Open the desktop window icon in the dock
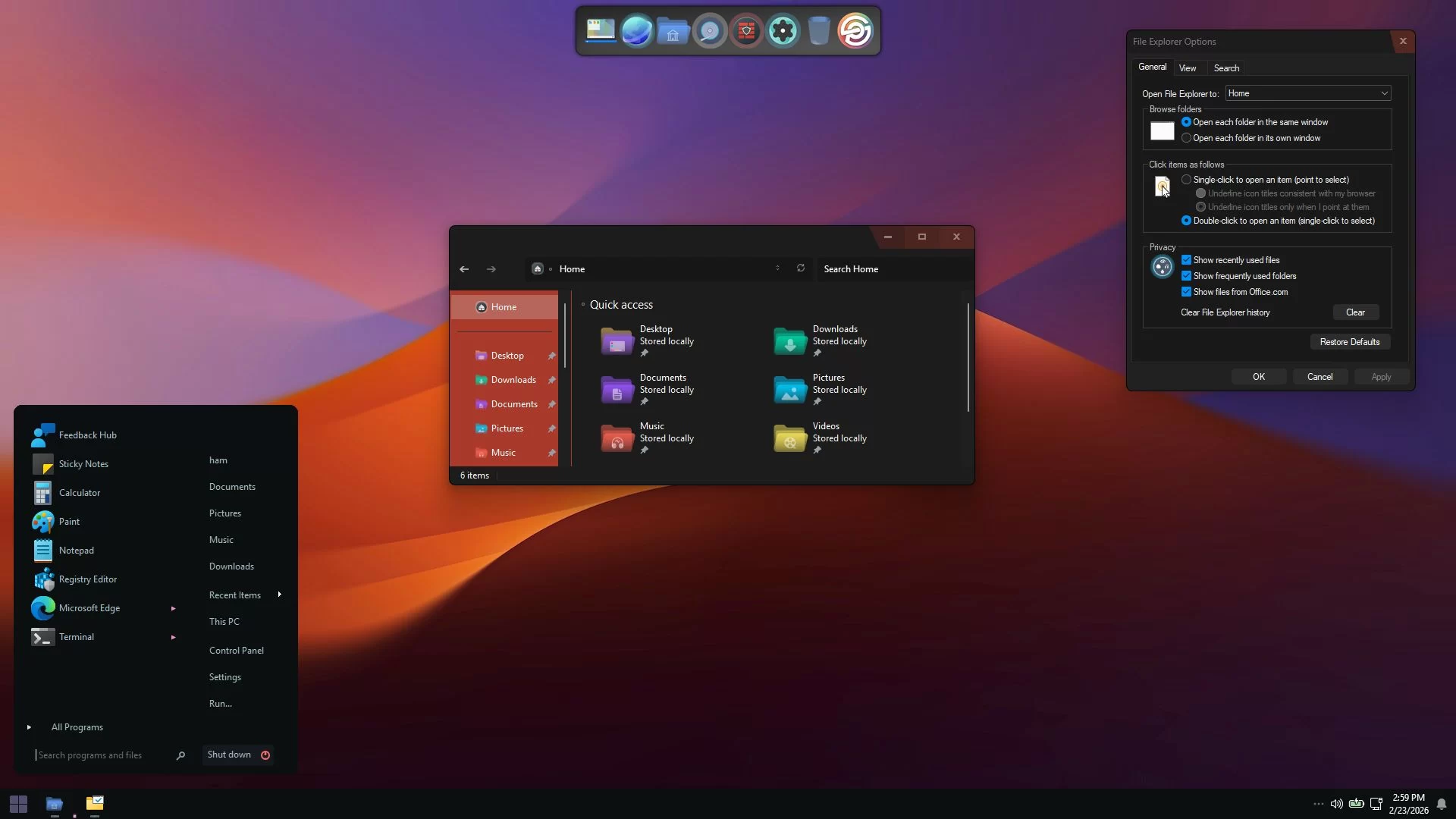The height and width of the screenshot is (819, 1456). coord(600,31)
